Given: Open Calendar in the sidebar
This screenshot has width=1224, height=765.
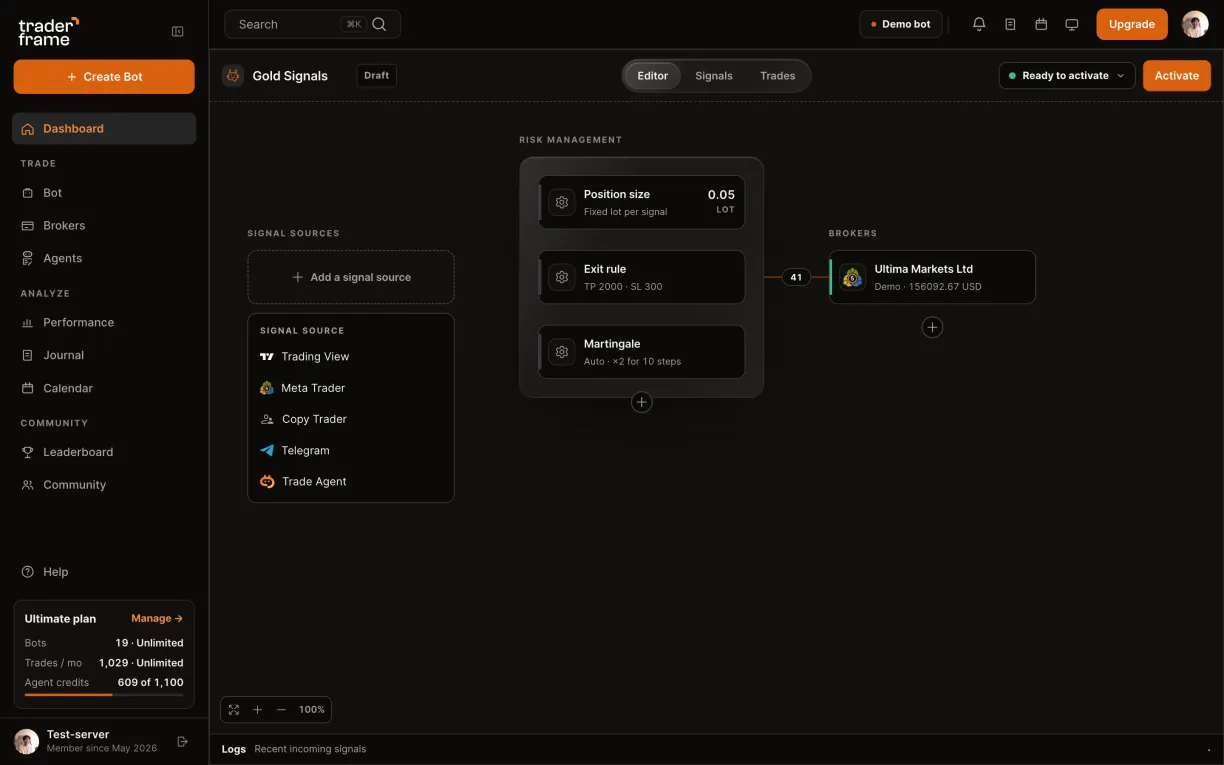Looking at the screenshot, I should pyautogui.click(x=104, y=388).
